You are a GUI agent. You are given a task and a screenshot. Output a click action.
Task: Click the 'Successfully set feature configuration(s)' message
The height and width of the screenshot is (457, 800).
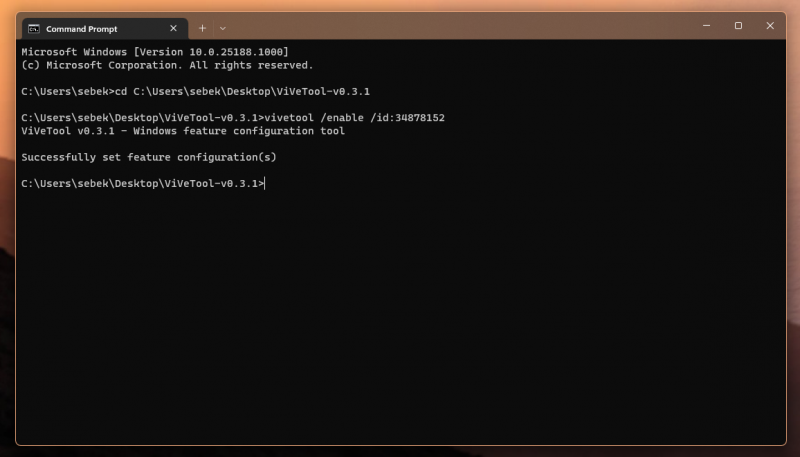[x=148, y=157]
